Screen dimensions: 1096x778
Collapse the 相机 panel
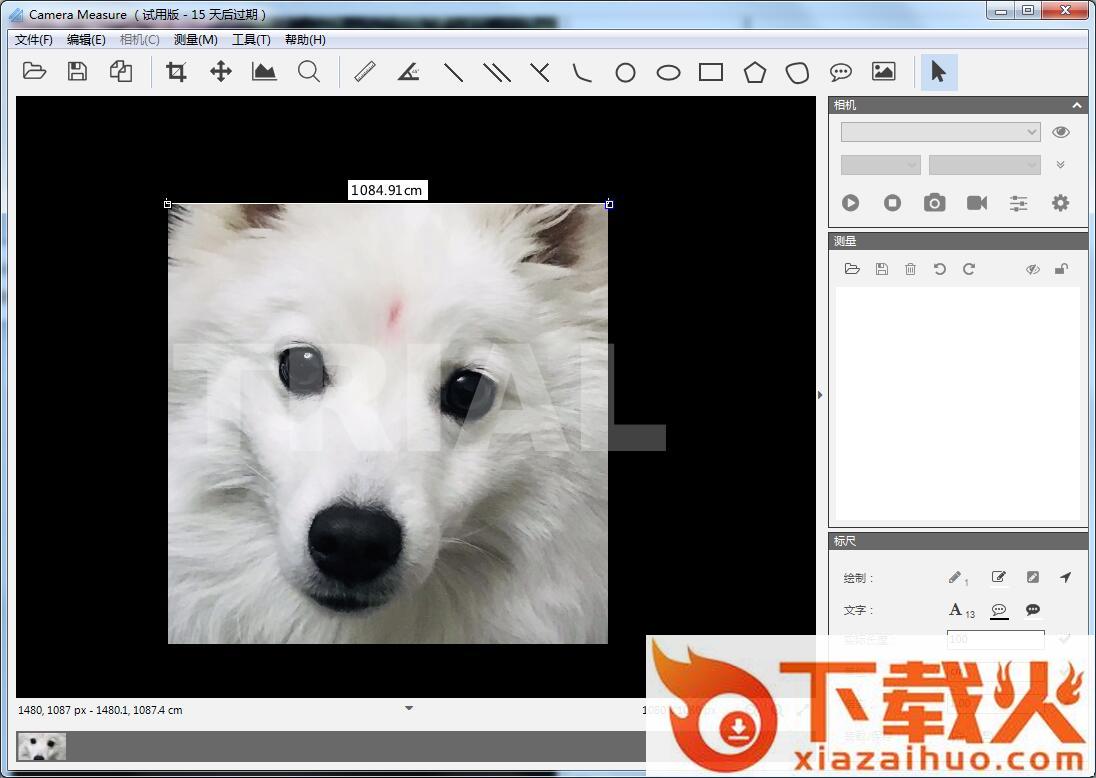pyautogui.click(x=1077, y=105)
